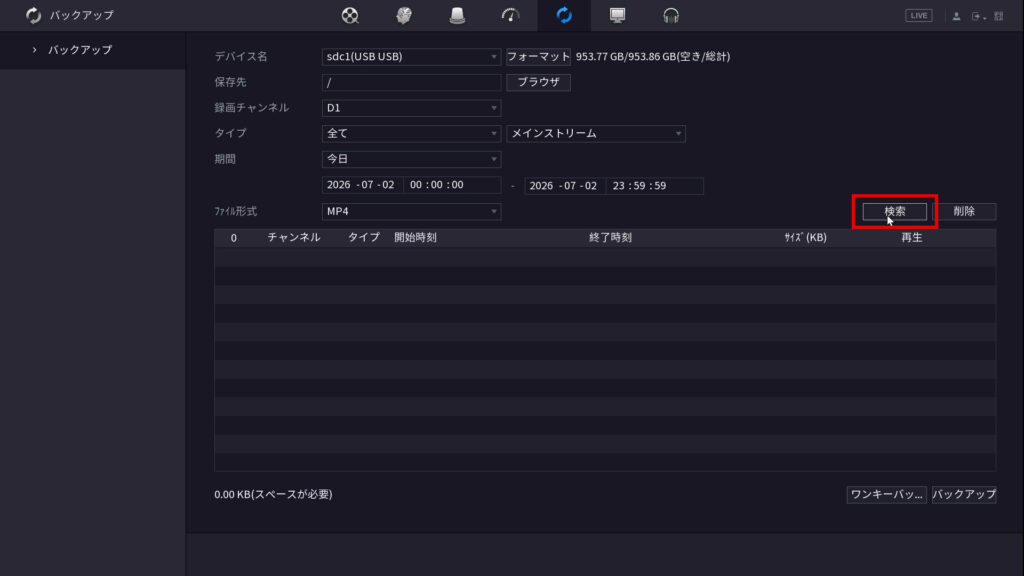Viewport: 1024px width, 576px height.
Task: Click the 検索 search button
Action: click(895, 211)
